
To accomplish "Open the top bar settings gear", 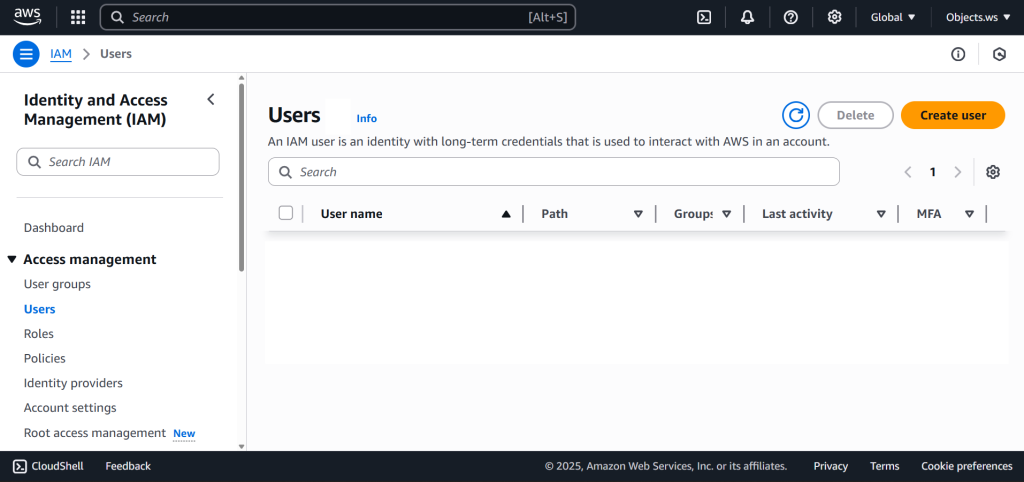I will [834, 17].
